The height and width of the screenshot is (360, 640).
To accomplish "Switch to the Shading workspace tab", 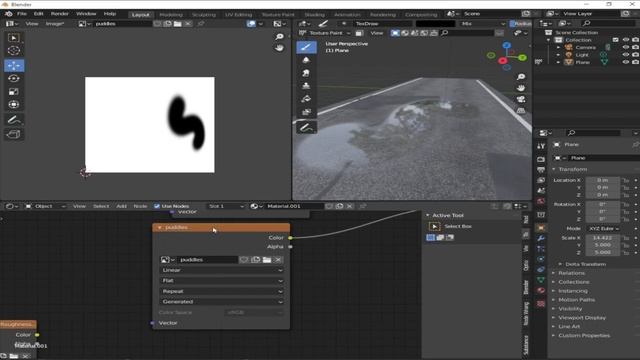I will click(x=314, y=15).
